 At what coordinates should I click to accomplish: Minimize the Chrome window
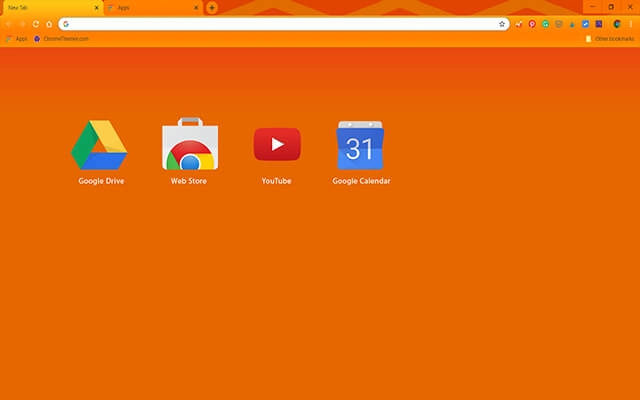[592, 7]
